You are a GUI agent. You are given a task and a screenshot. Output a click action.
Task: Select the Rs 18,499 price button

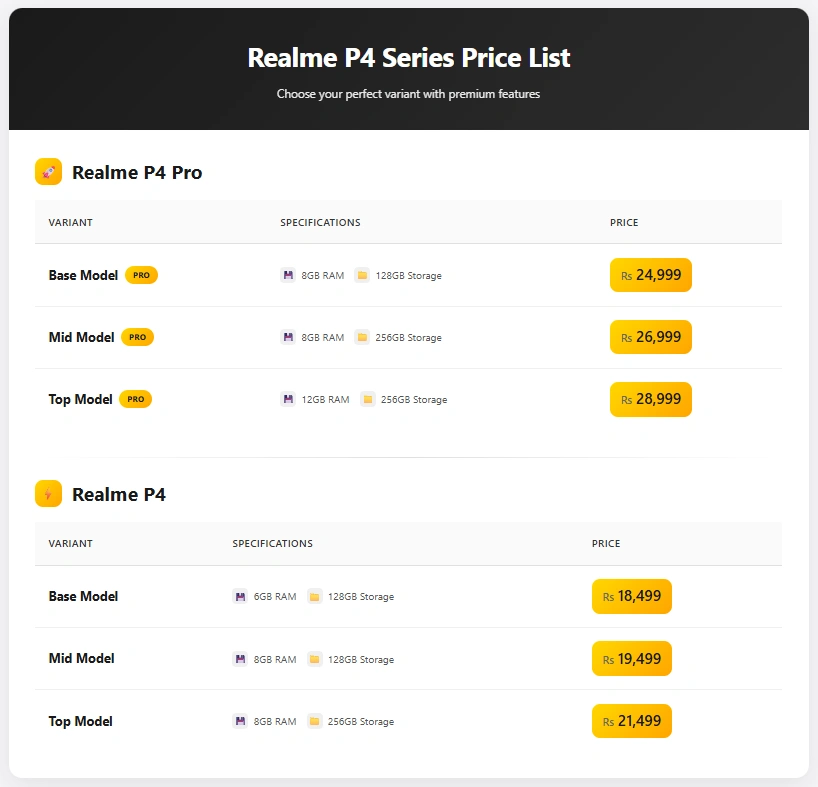point(632,596)
